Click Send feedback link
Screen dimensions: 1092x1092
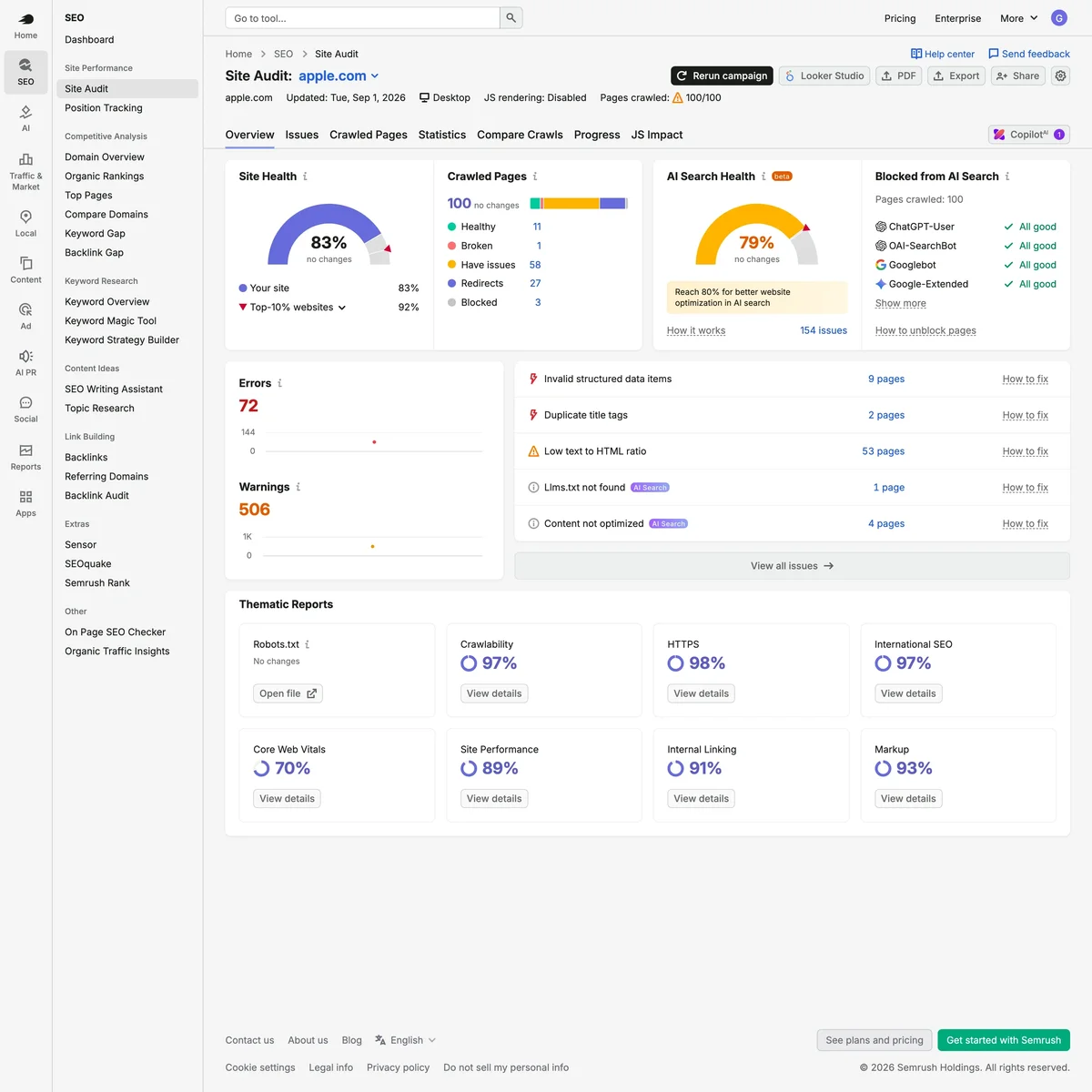(1029, 54)
